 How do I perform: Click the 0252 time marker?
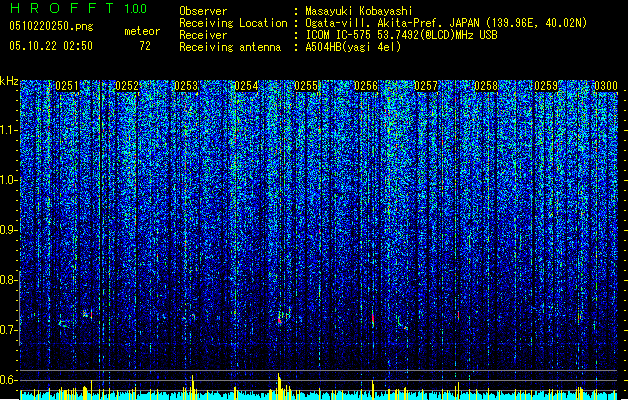127,86
